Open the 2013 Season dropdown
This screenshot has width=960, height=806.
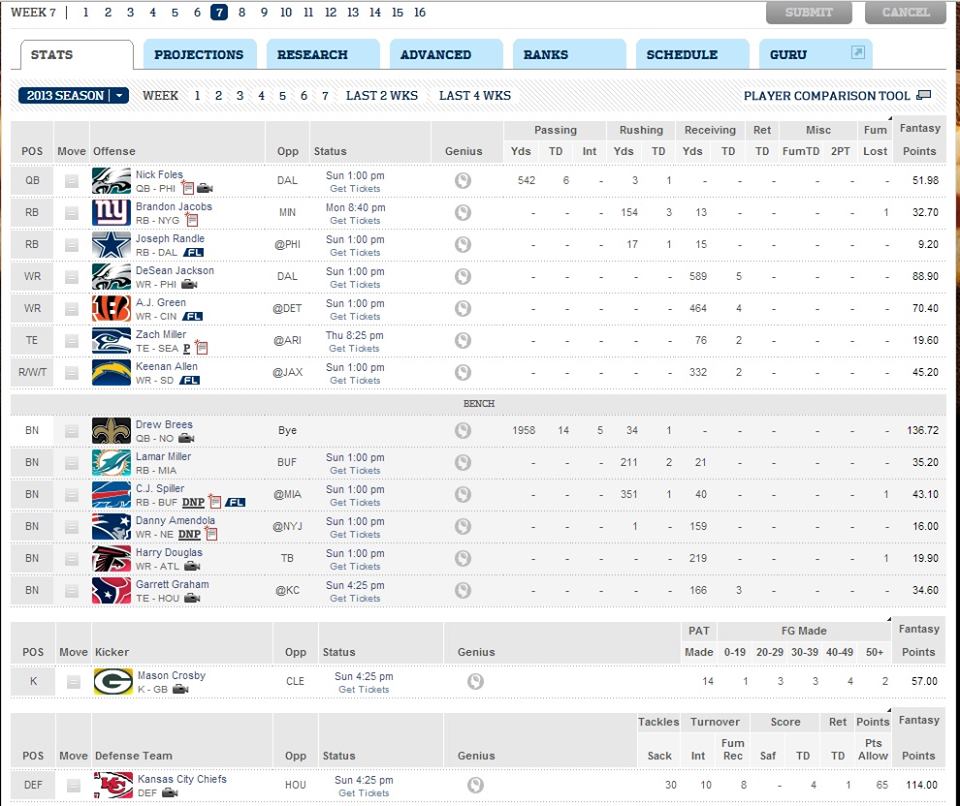(x=73, y=95)
